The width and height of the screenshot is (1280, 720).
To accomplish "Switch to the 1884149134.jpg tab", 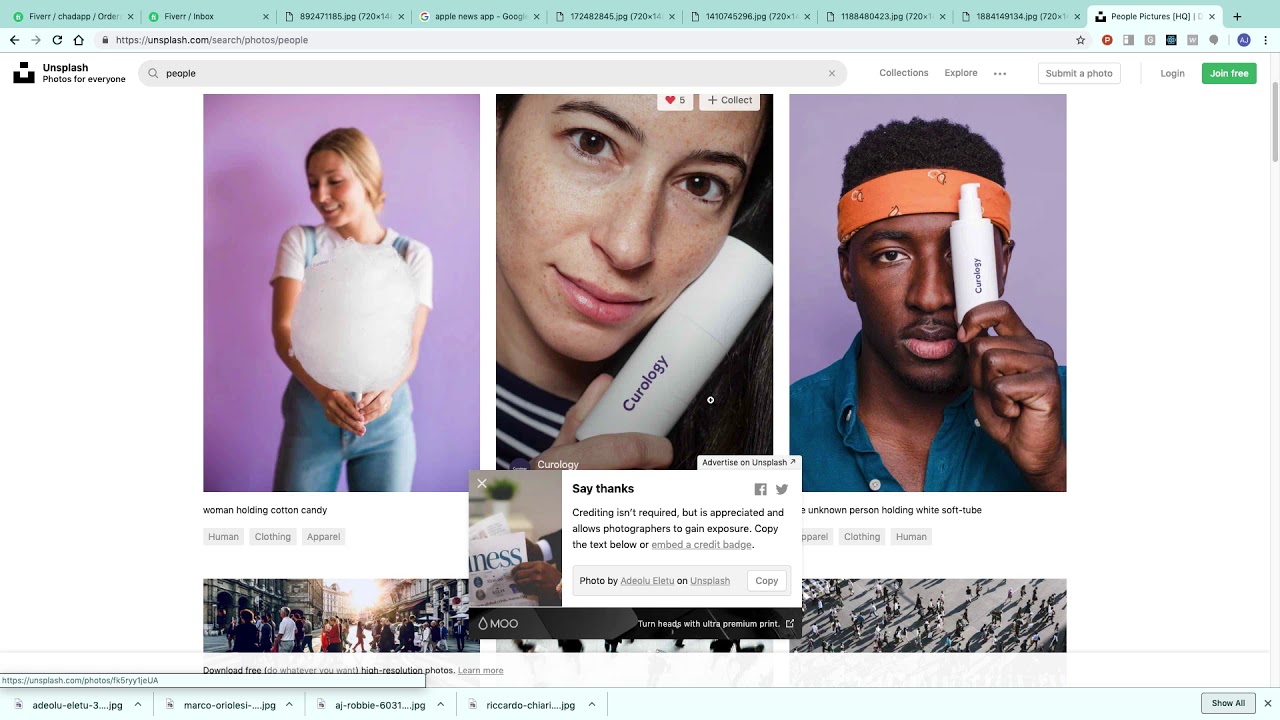I will (x=1018, y=17).
